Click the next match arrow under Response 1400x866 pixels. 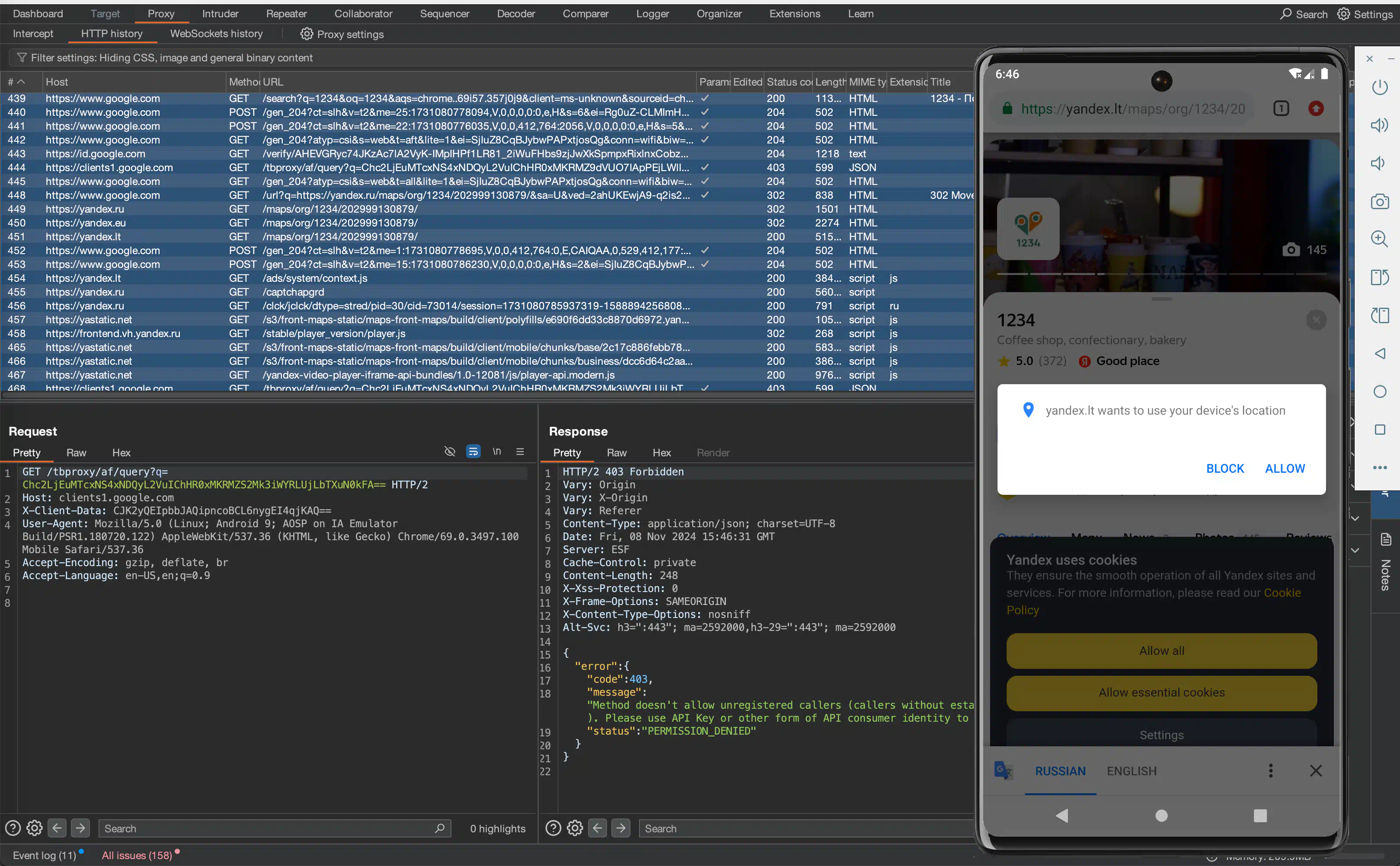[x=620, y=828]
